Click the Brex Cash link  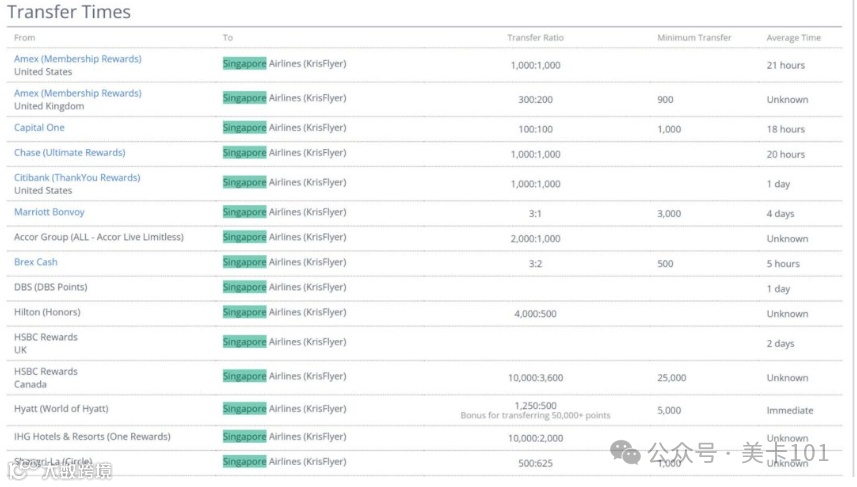coord(36,262)
